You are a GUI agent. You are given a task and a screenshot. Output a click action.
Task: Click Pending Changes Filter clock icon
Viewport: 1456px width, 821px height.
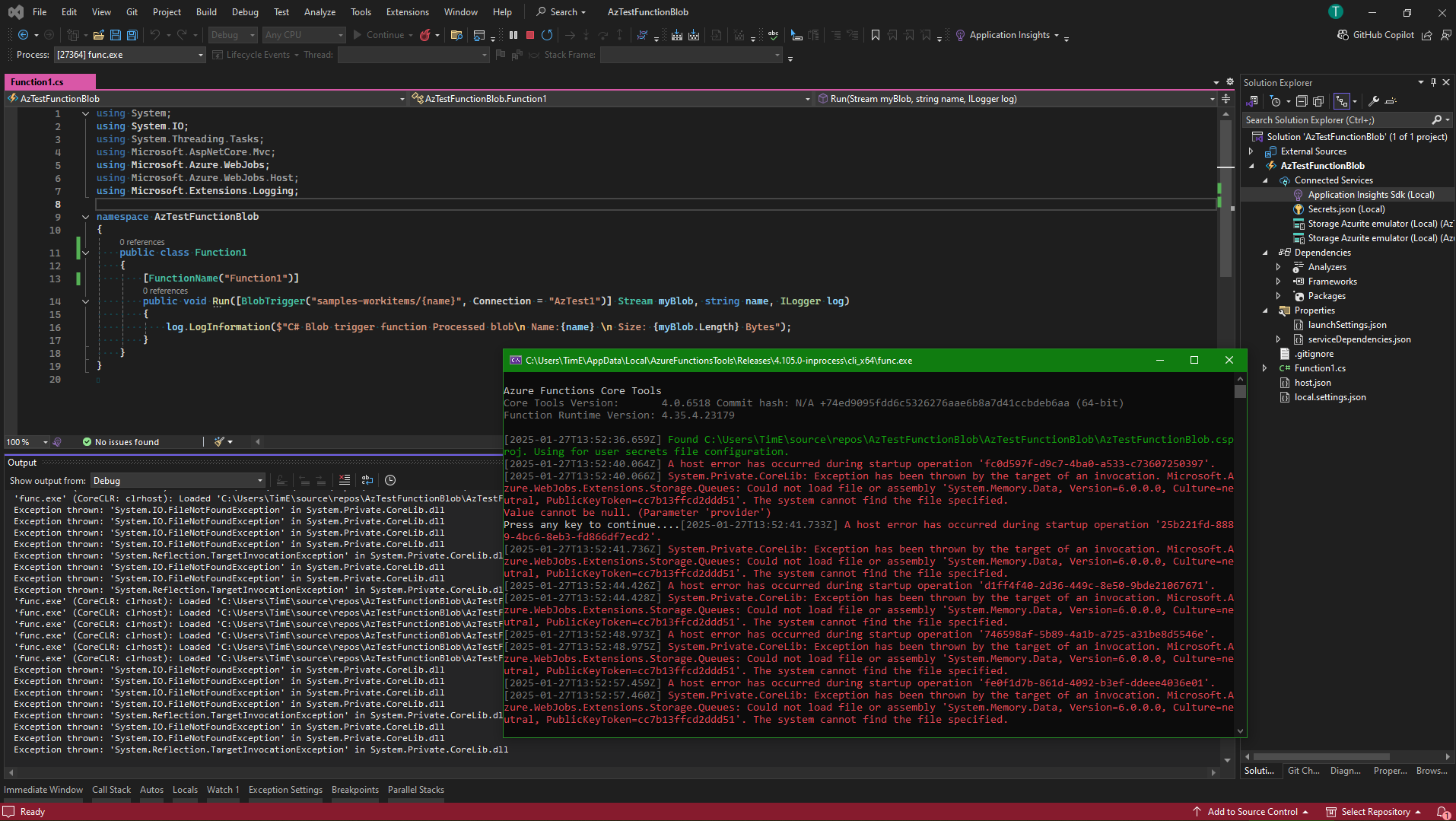[1276, 101]
